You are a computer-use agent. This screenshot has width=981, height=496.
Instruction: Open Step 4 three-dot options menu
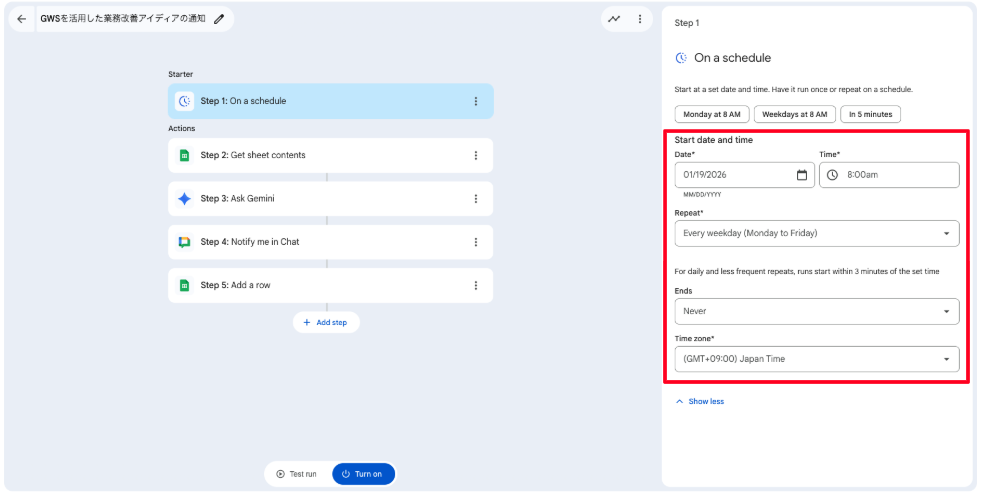476,242
